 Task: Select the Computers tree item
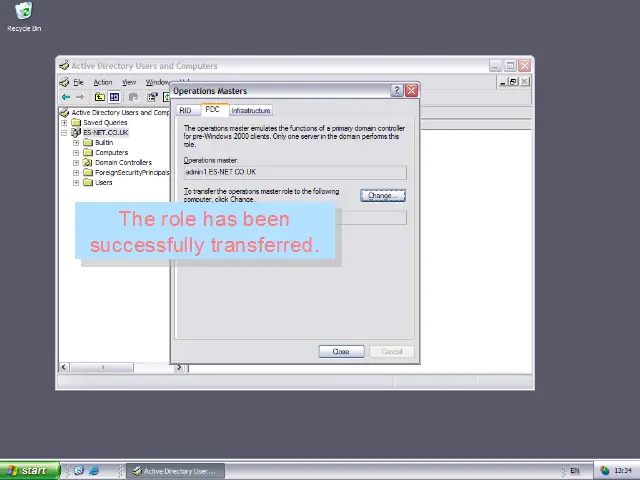[x=111, y=153]
